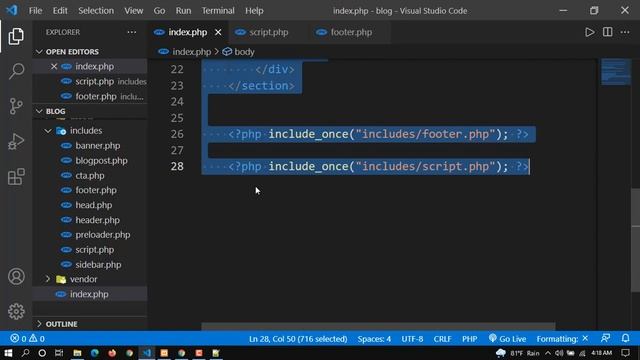Open editor More Actions ellipsis
The image size is (640, 360).
click(625, 32)
